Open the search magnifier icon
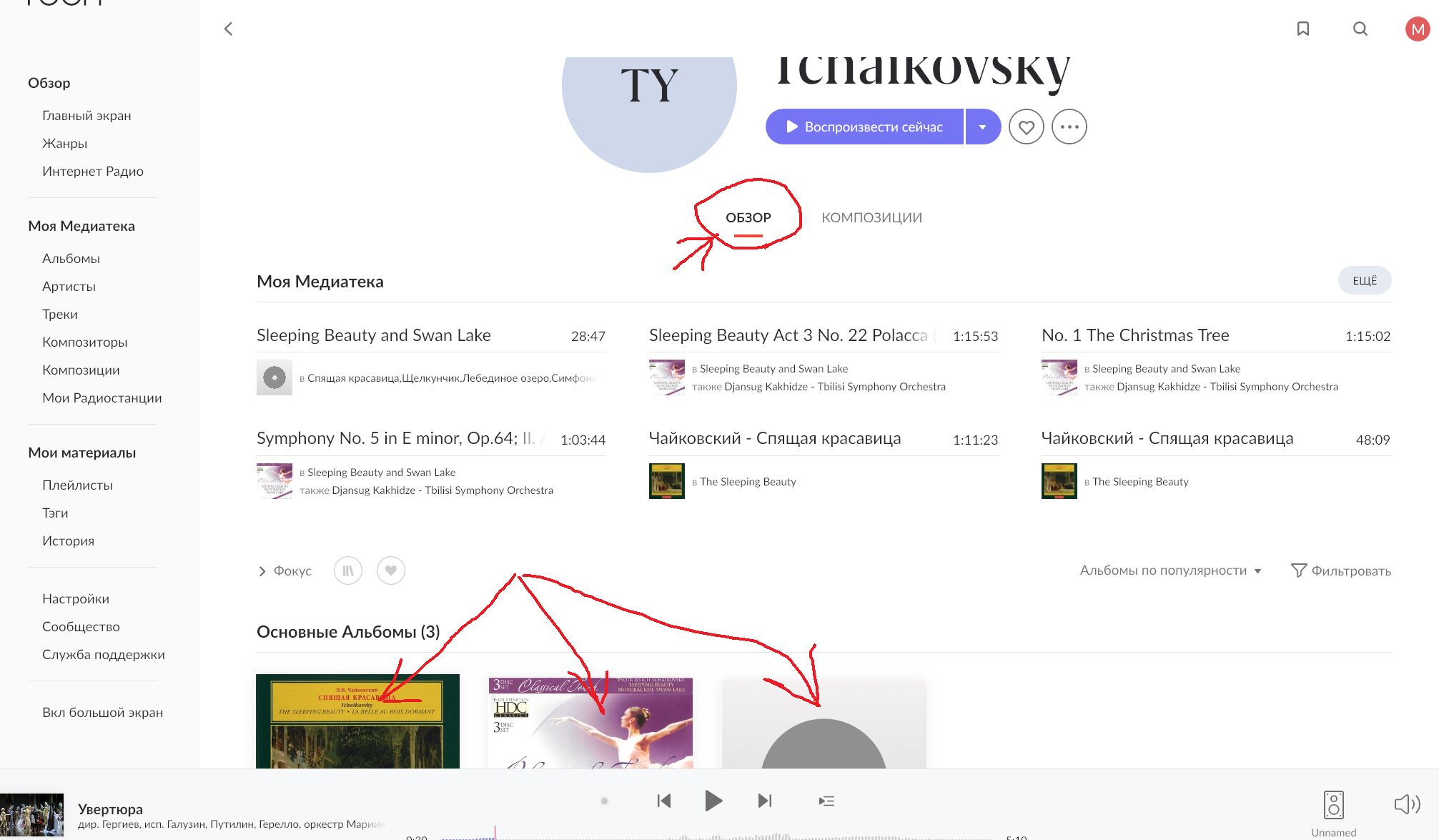The width and height of the screenshot is (1439, 840). 1360,29
